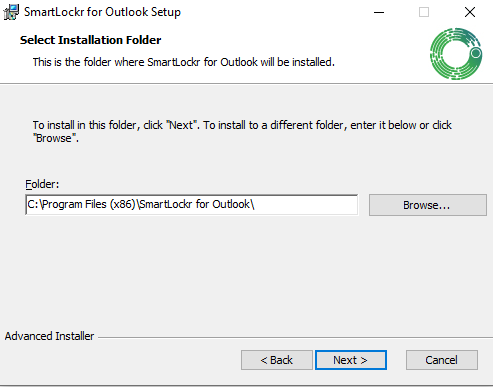Click the 'This is the folder where' subtitle
Image resolution: width=493 pixels, height=387 pixels.
pos(184,62)
